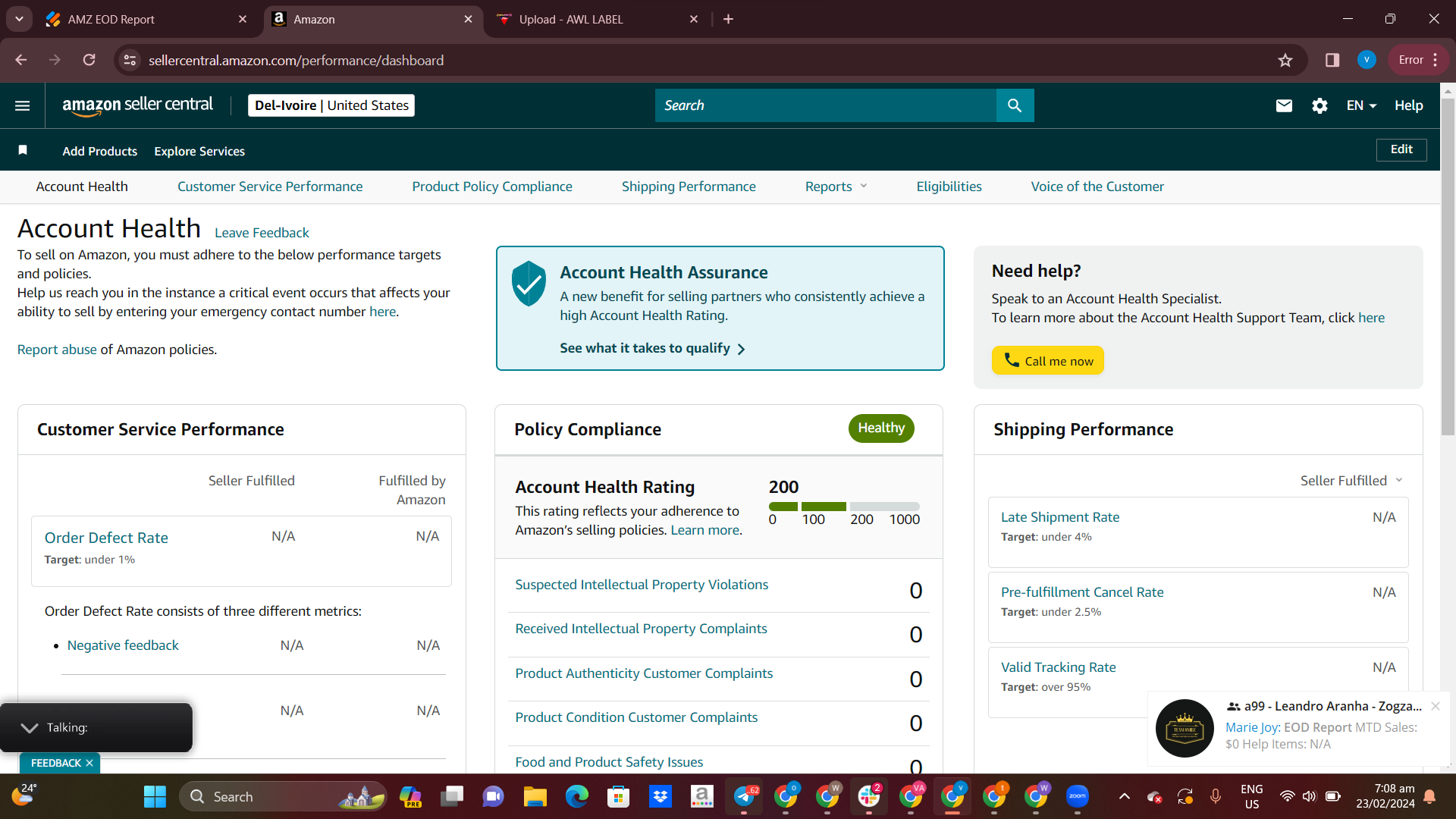Open the Product Policy Compliance tab
Image resolution: width=1456 pixels, height=819 pixels.
tap(492, 187)
